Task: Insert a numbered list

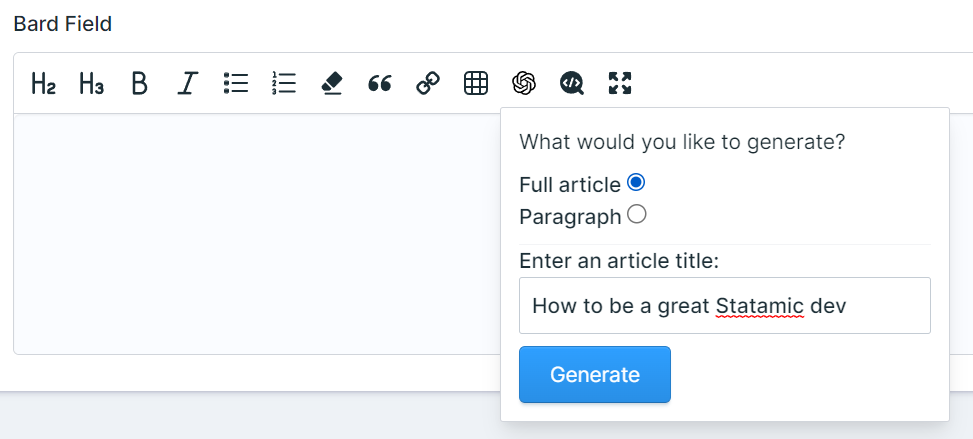Action: pos(284,83)
